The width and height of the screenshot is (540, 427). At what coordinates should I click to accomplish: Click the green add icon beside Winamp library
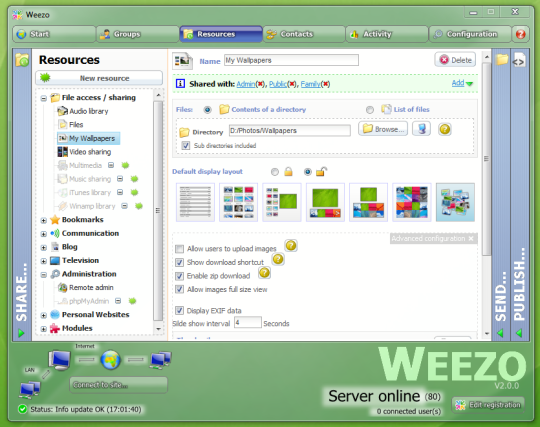coord(139,206)
